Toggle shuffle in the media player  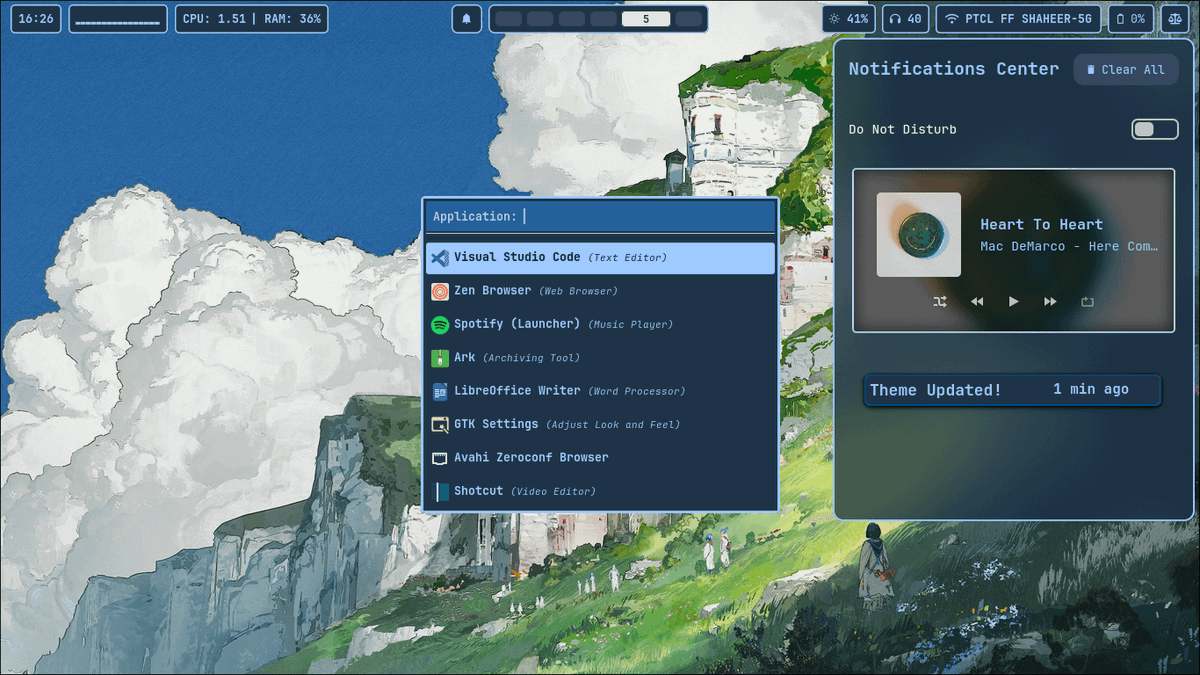pyautogui.click(x=940, y=301)
